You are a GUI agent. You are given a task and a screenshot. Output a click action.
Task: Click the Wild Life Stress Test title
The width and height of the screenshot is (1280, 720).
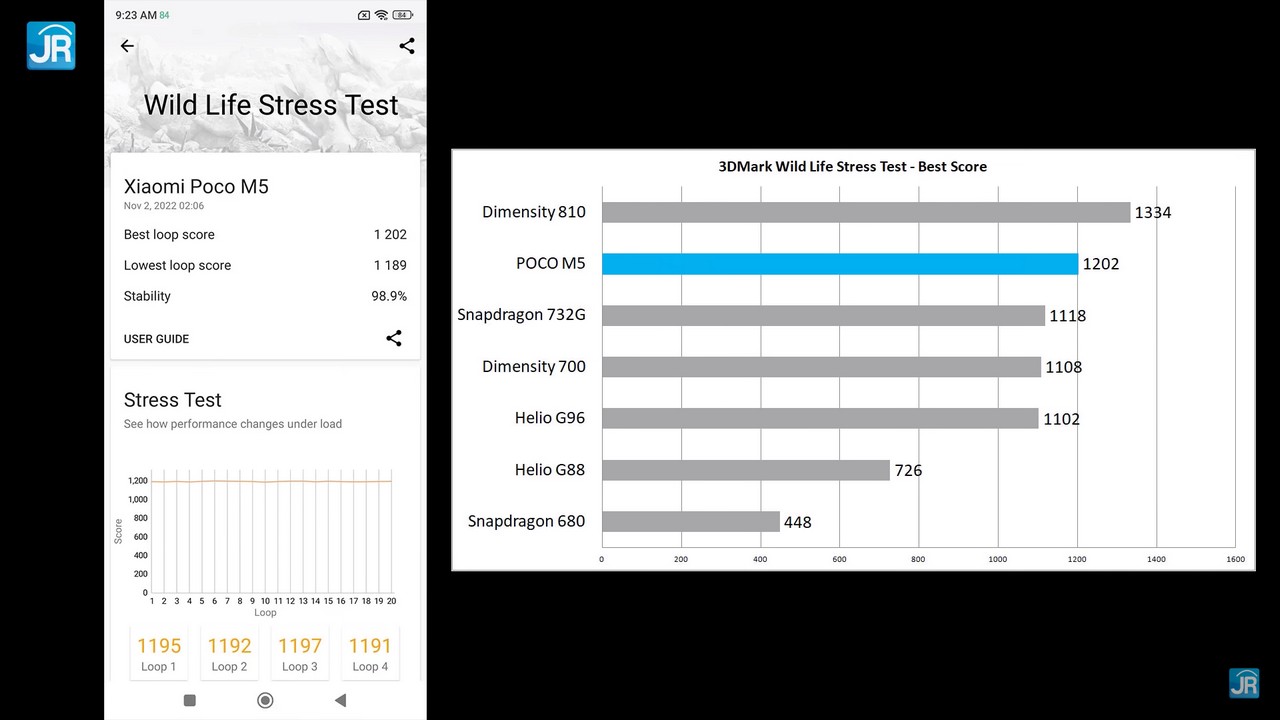[271, 105]
